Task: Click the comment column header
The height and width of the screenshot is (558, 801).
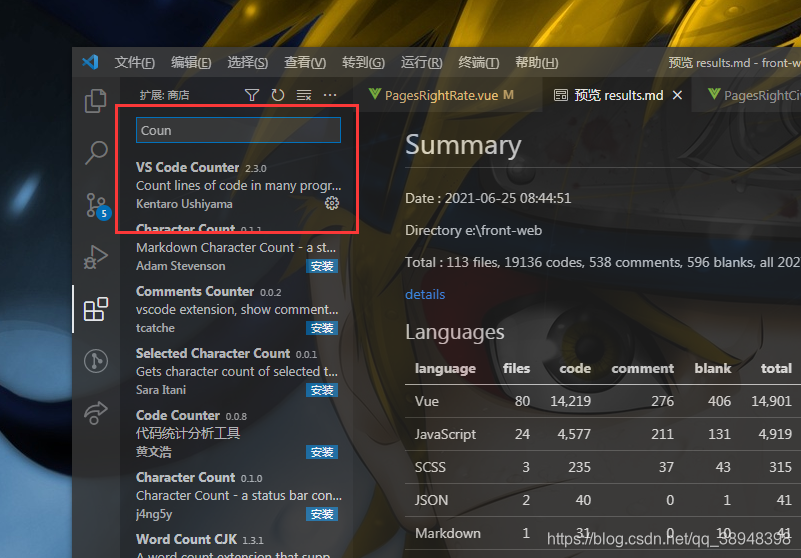Action: point(643,368)
